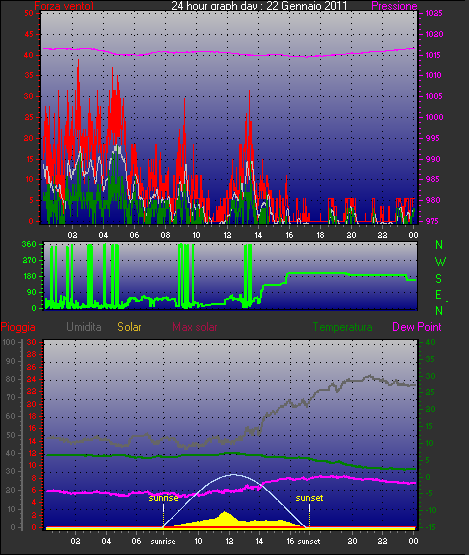469x555 pixels.
Task: Click the S compass direction letter
Action: pos(439,279)
